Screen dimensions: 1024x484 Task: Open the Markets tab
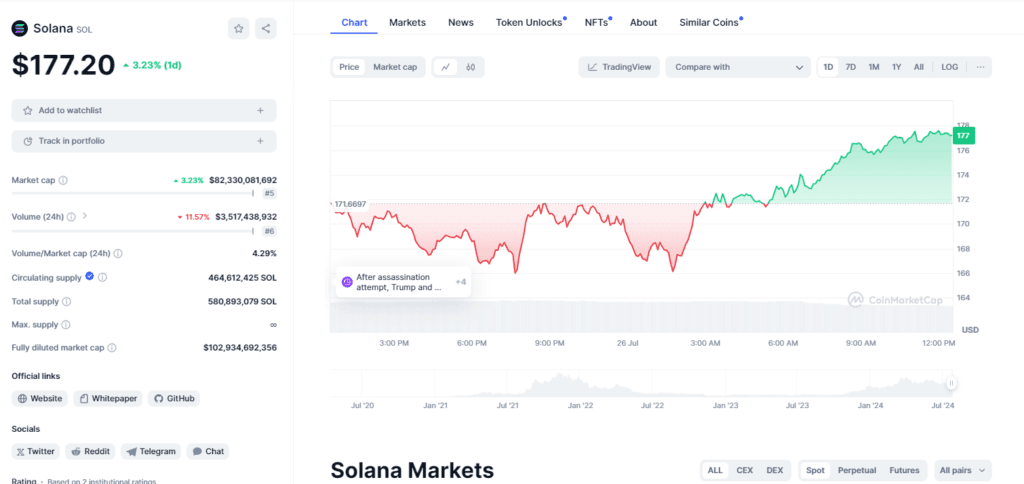pos(408,22)
